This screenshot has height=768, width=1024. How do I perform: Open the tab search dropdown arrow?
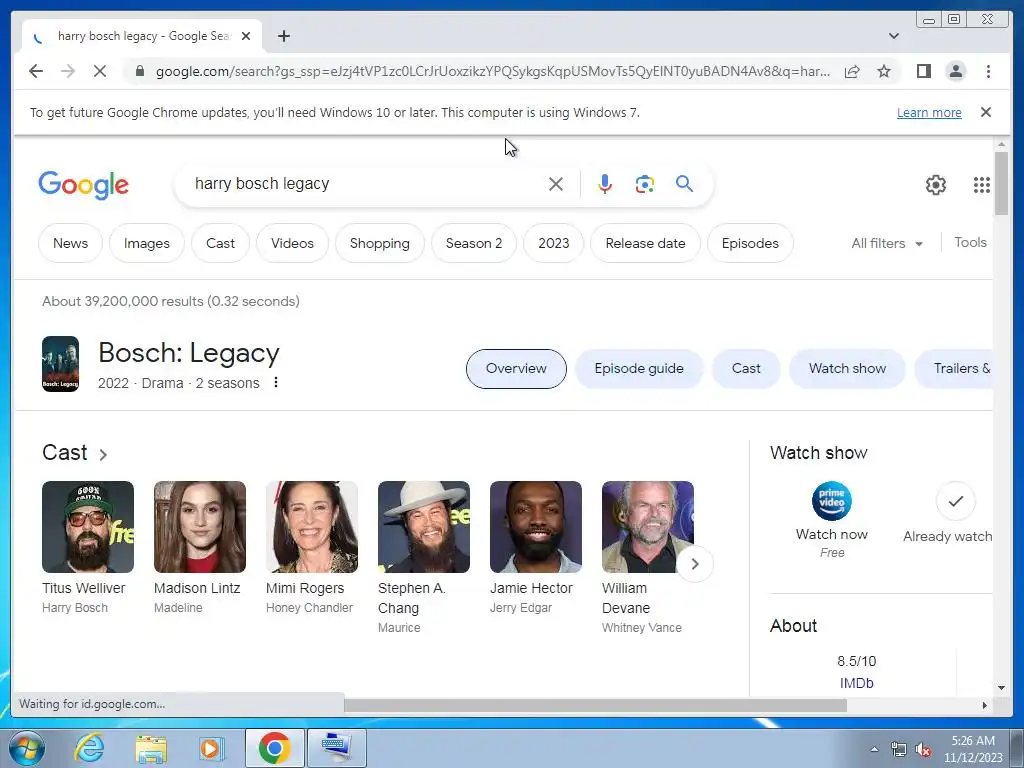[x=894, y=36]
